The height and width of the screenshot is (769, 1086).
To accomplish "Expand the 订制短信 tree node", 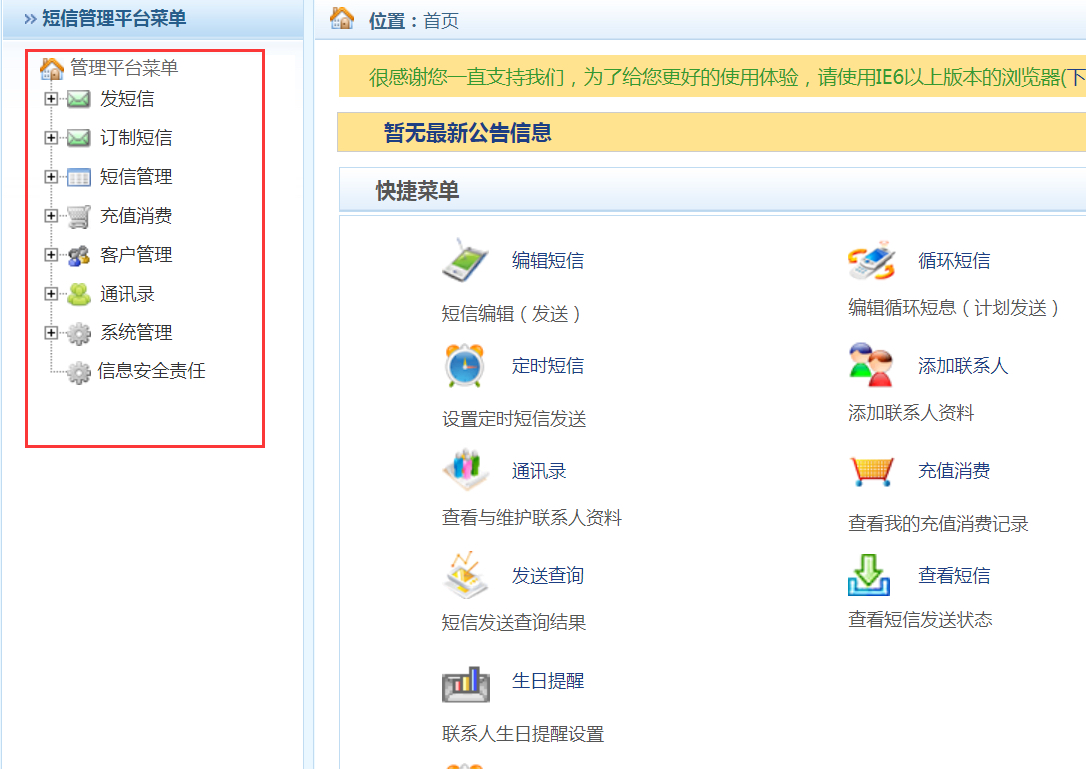I will coord(51,138).
